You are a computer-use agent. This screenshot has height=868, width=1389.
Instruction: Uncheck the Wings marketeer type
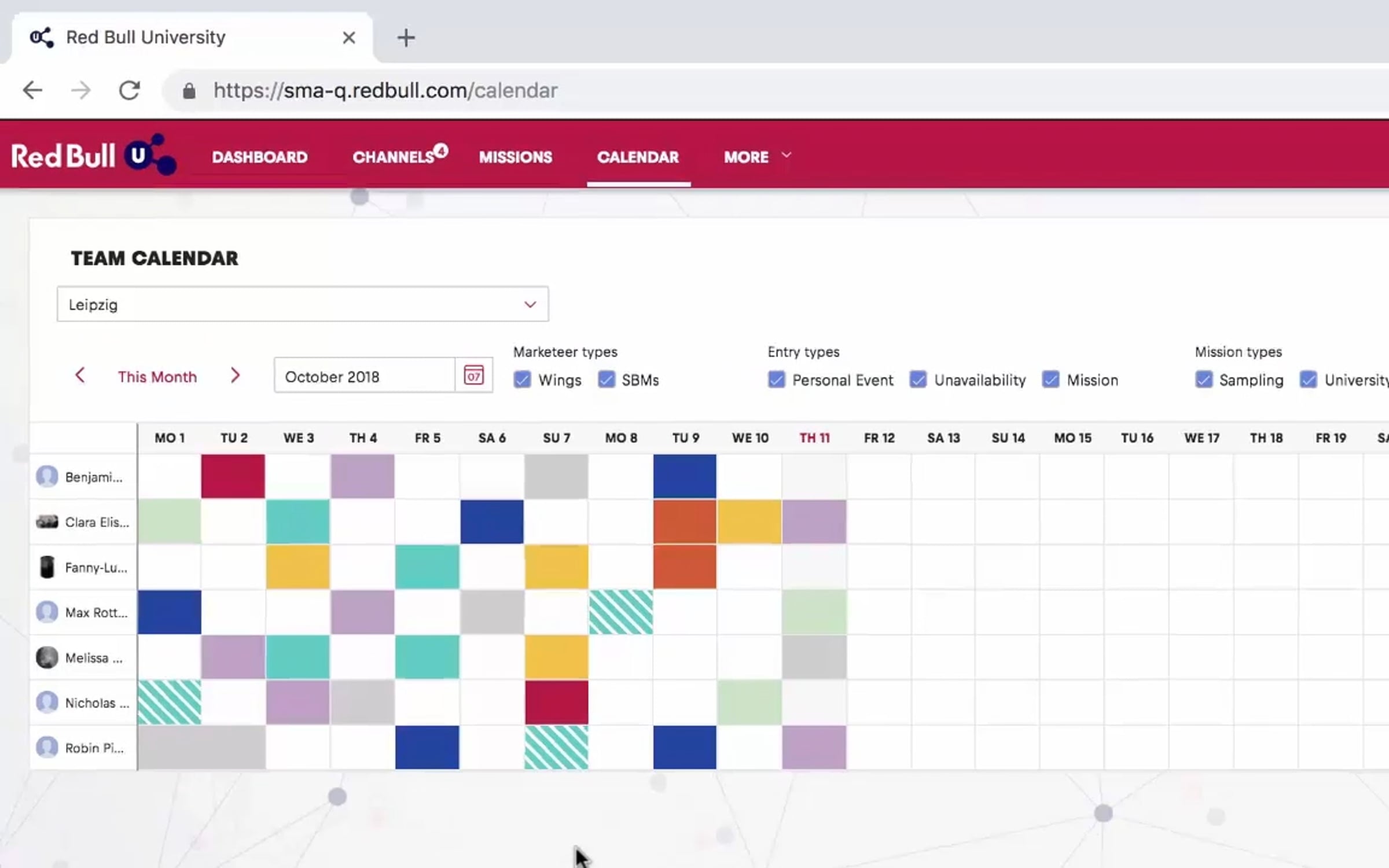(522, 380)
